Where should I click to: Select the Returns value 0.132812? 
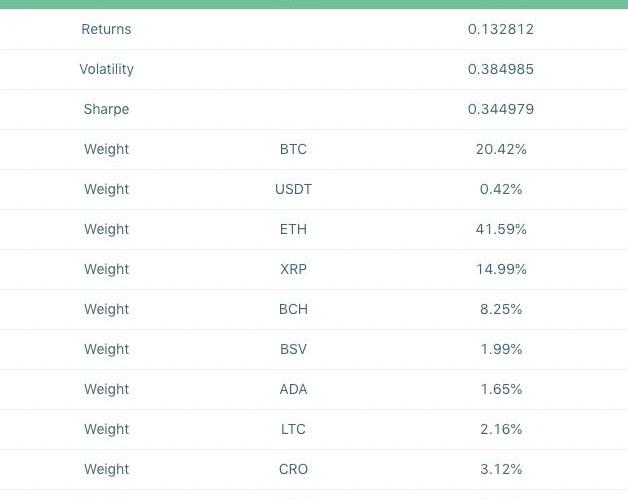point(500,29)
